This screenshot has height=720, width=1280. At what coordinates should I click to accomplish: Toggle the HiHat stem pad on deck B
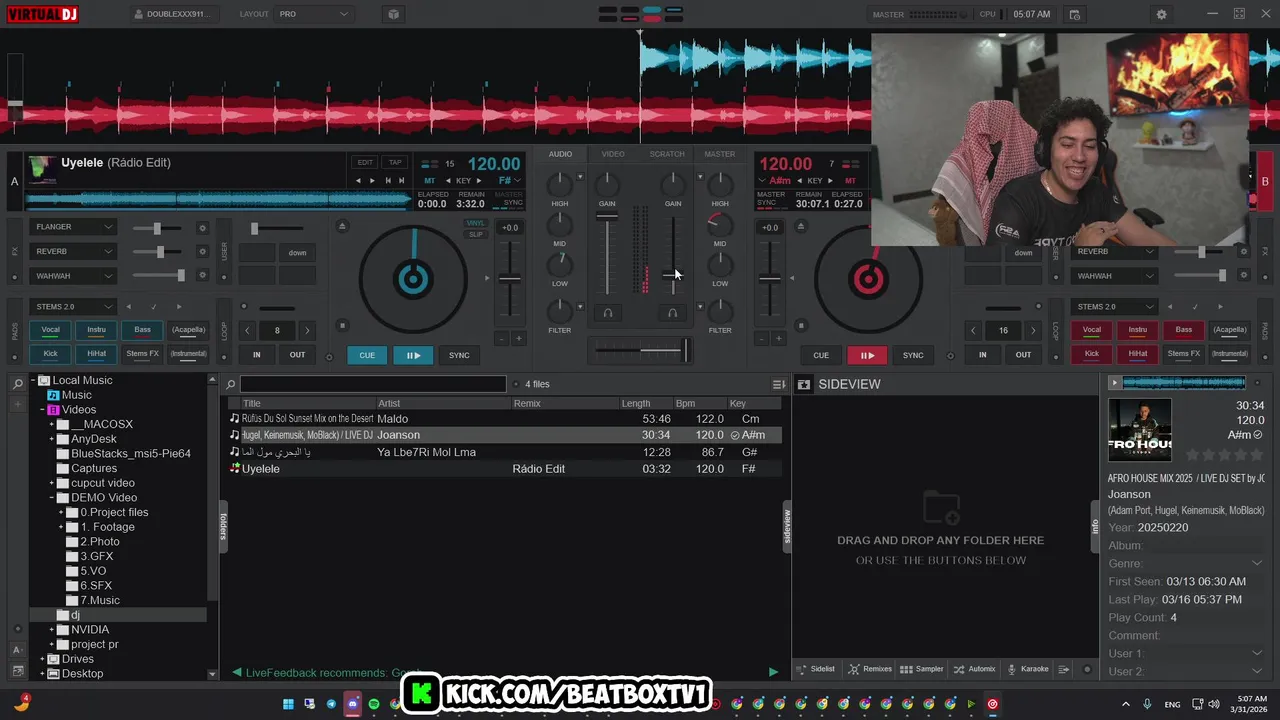(x=1137, y=353)
